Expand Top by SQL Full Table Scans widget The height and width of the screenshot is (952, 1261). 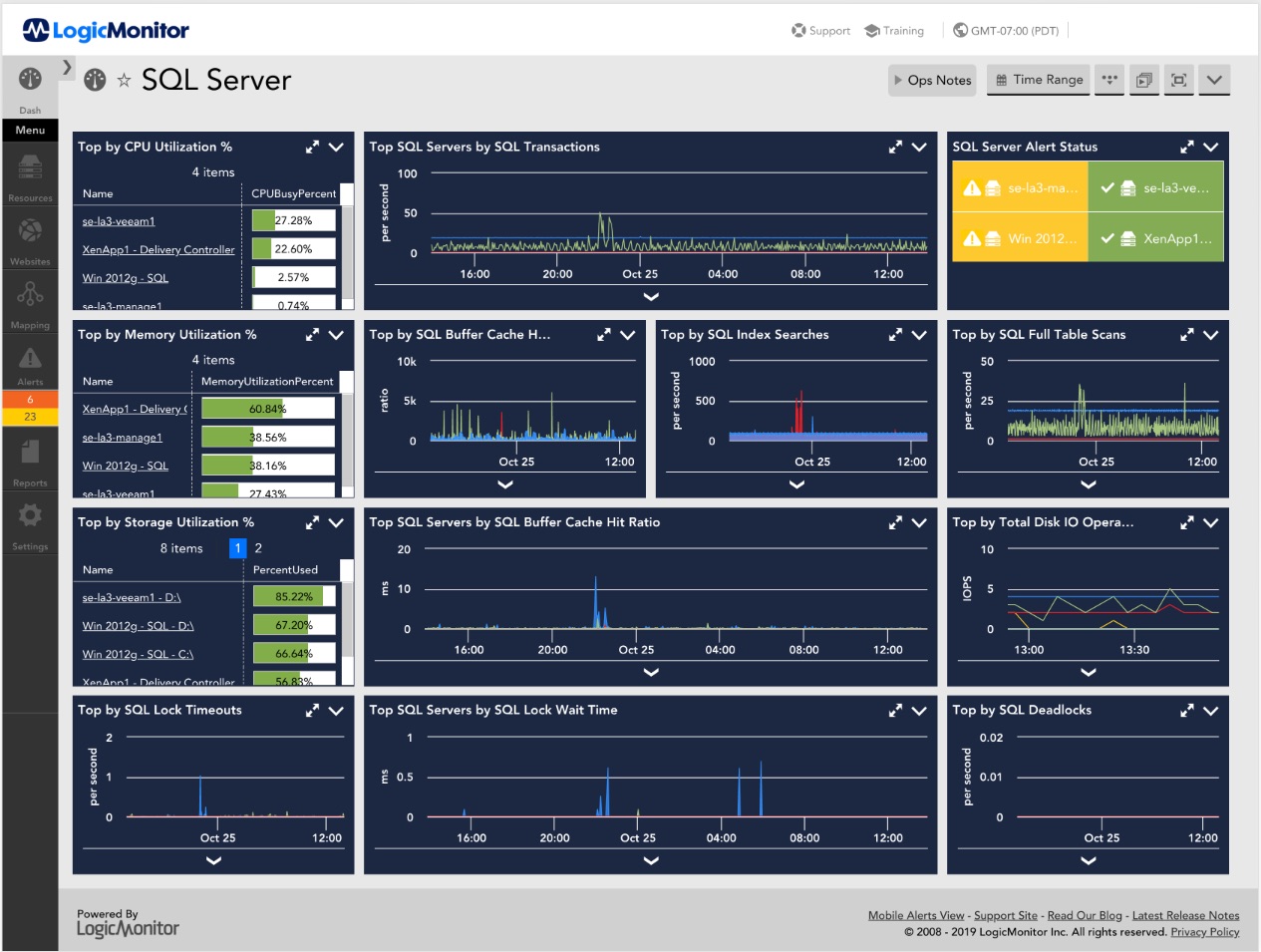1186,335
